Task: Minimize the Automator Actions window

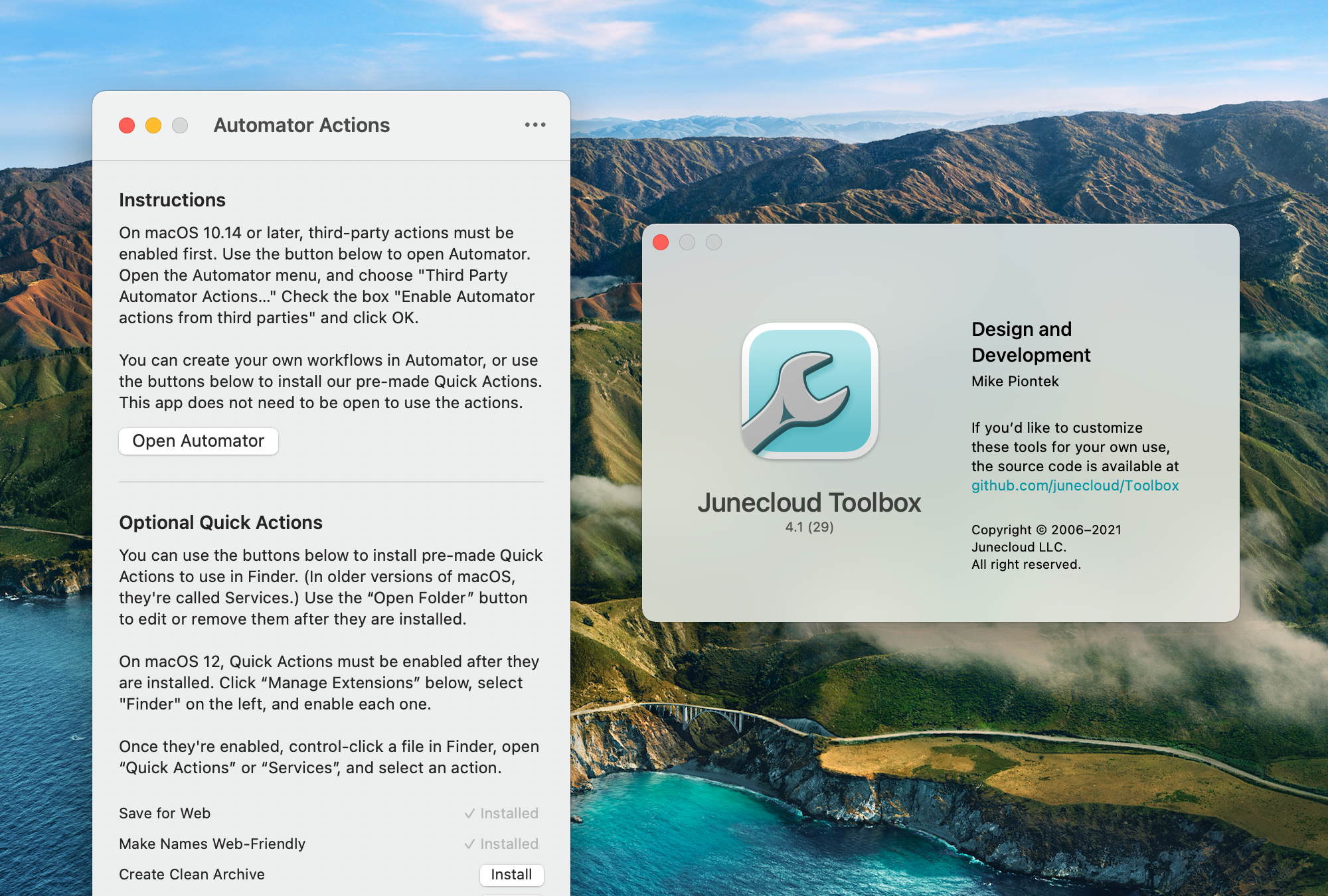Action: 153,125
